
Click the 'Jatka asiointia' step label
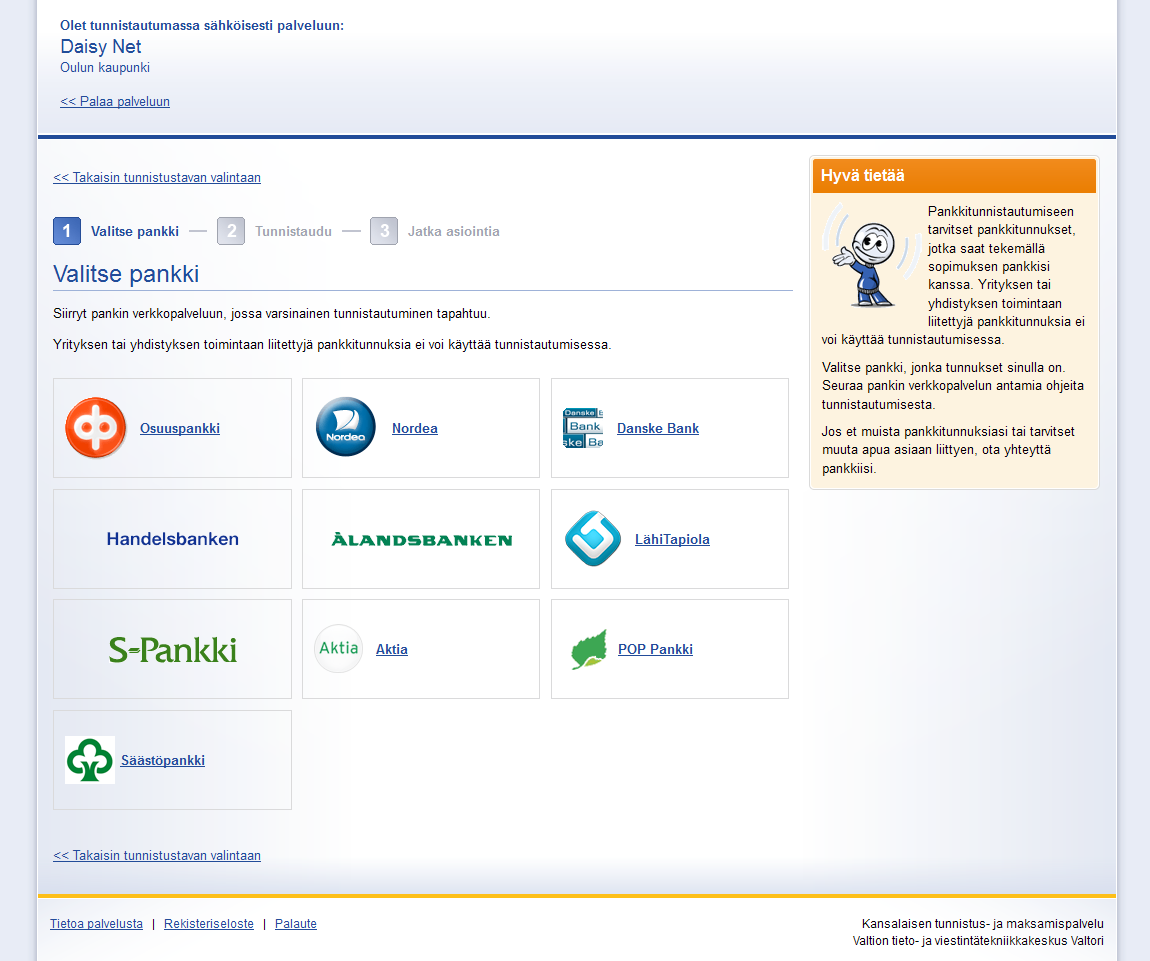453,231
